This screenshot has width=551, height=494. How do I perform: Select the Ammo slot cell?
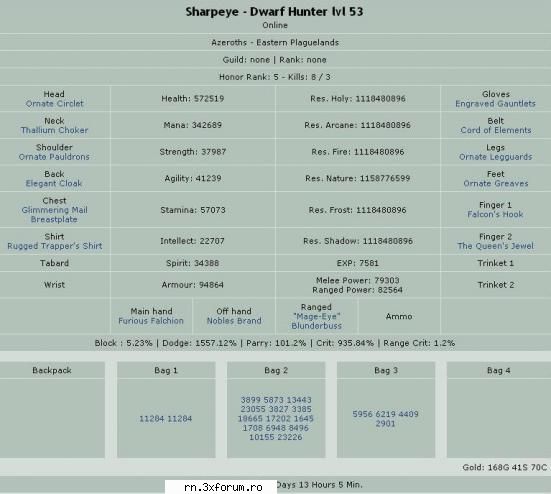coord(399,316)
